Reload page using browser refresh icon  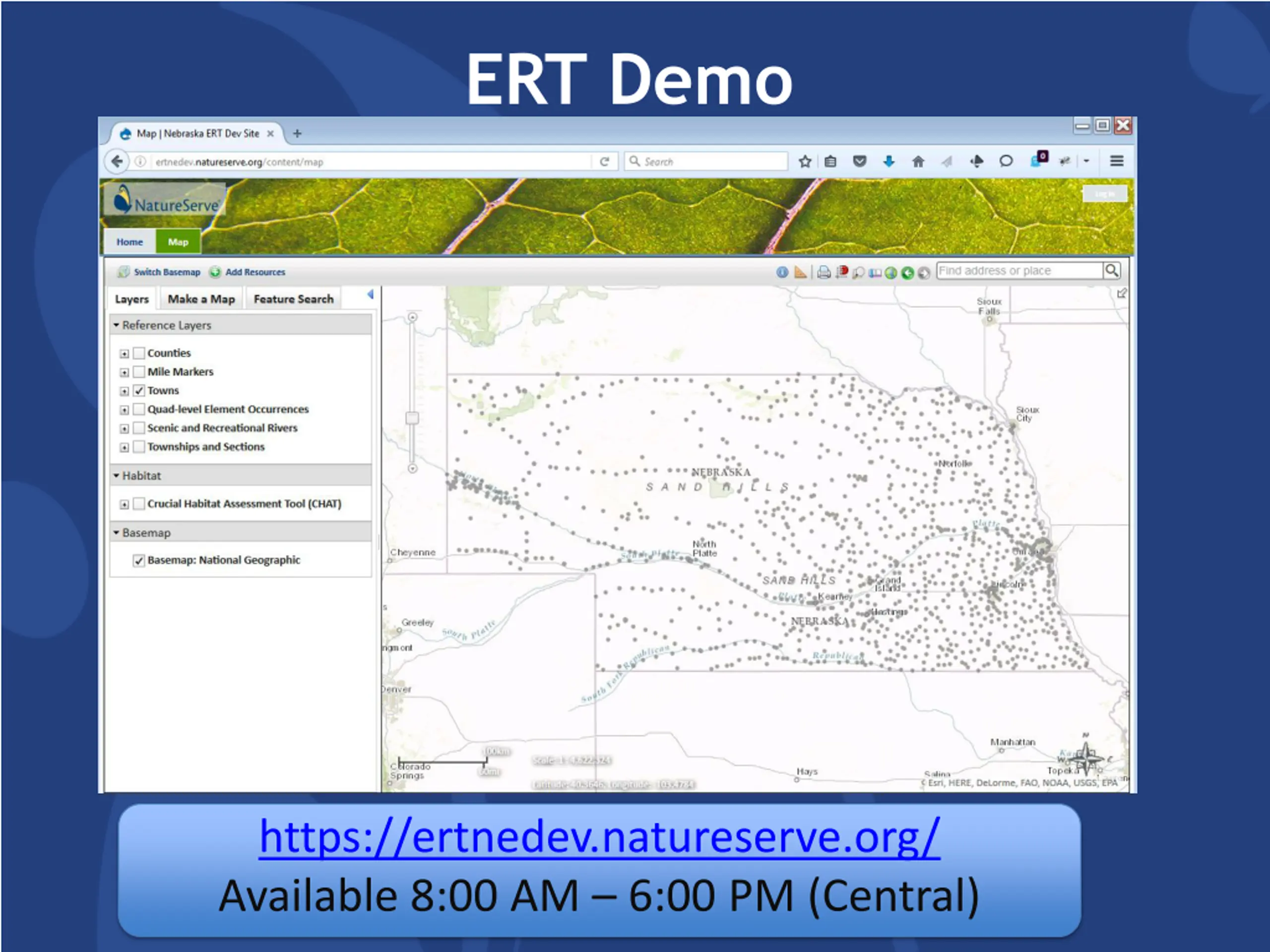pos(605,162)
